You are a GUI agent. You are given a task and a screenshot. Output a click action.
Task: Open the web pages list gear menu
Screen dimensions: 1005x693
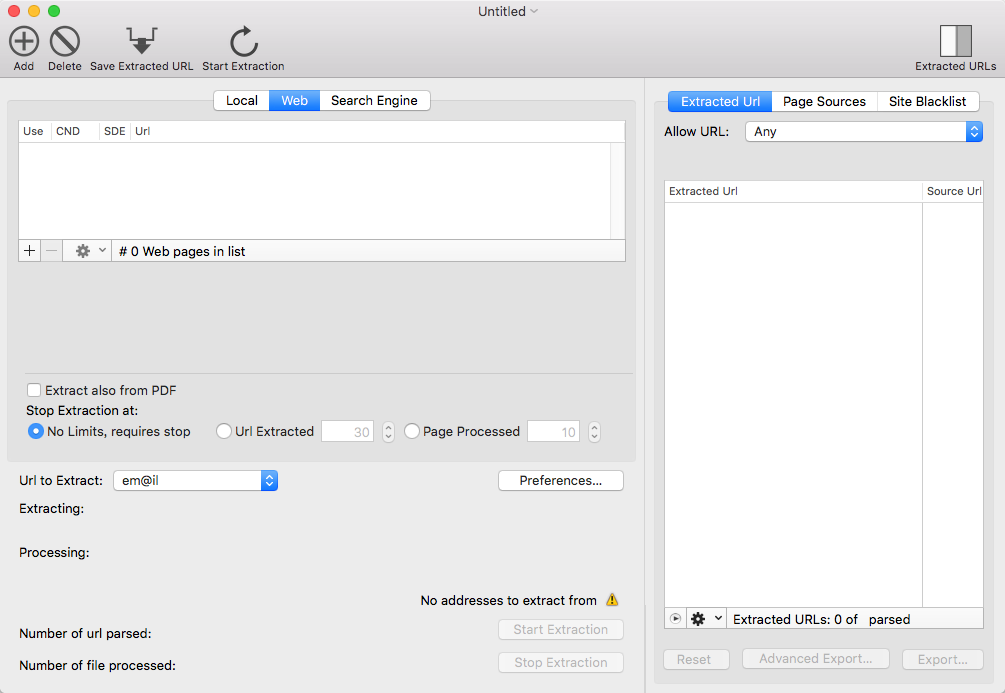pyautogui.click(x=89, y=251)
